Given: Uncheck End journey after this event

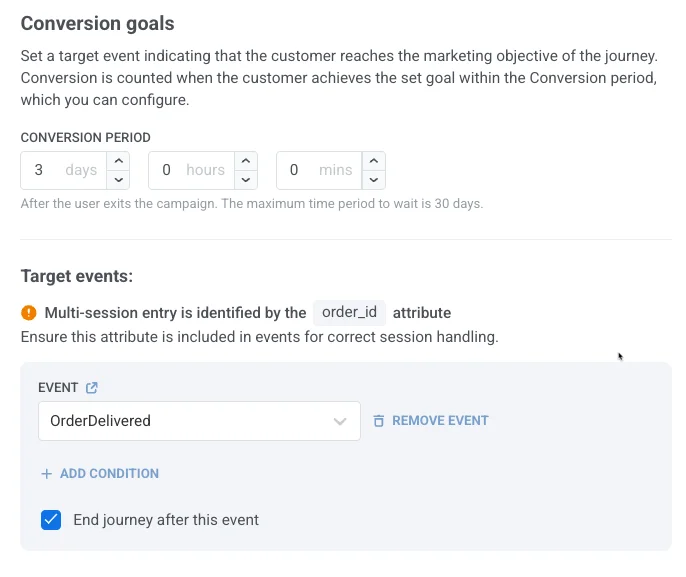Looking at the screenshot, I should (x=51, y=520).
